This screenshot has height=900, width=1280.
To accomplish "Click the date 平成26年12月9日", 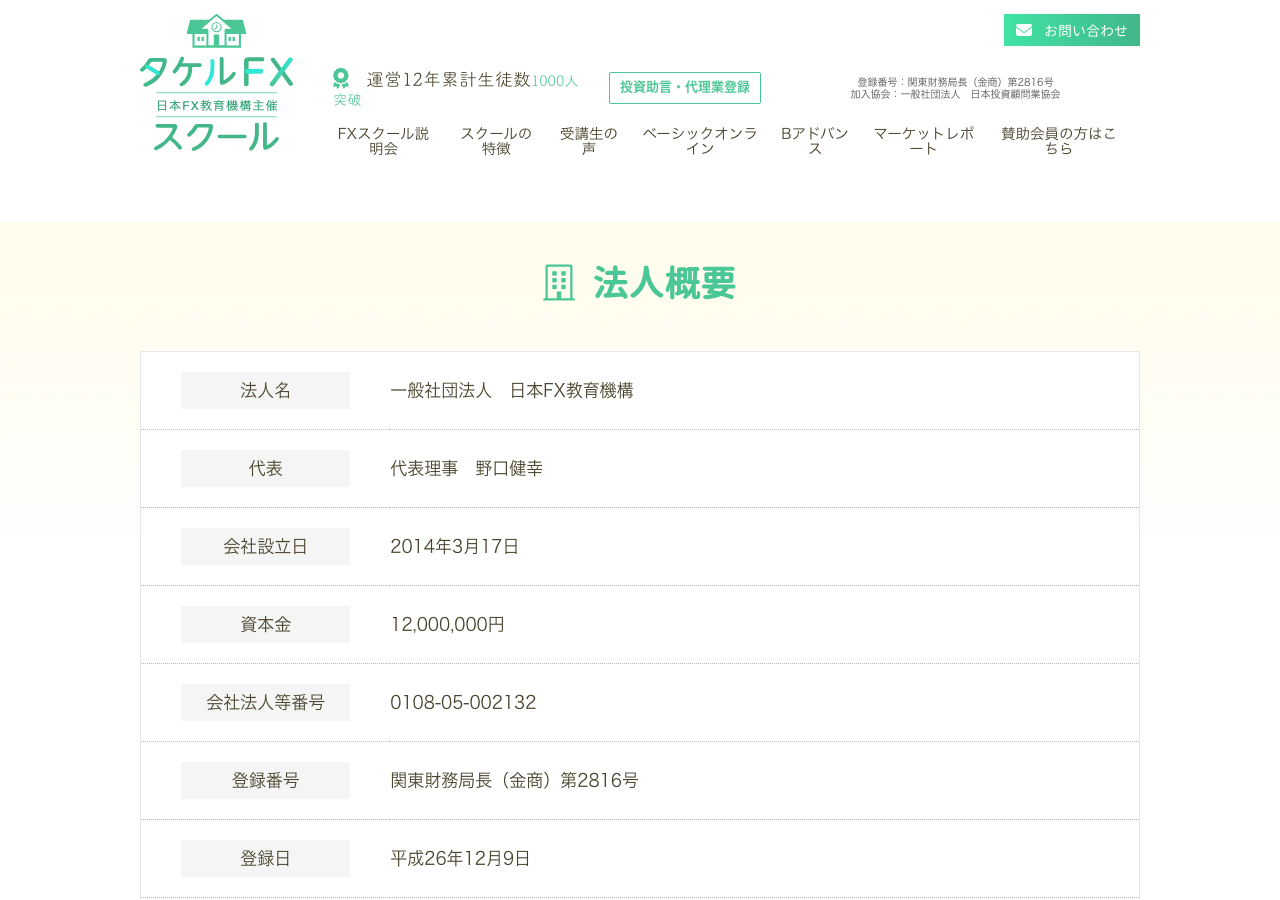I will [461, 859].
